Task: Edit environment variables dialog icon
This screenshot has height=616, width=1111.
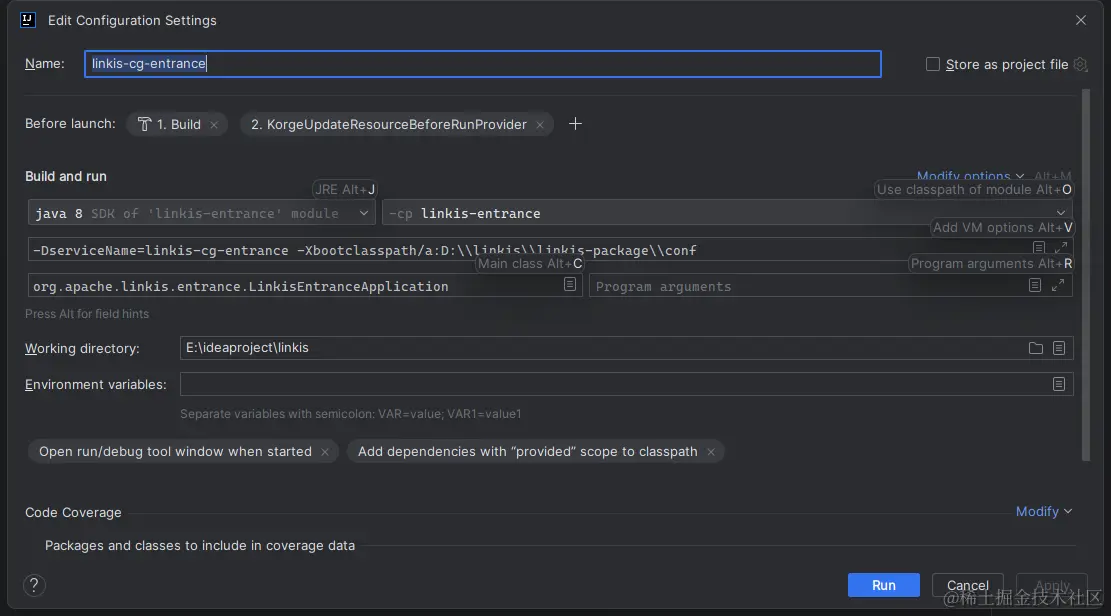Action: pos(1059,384)
